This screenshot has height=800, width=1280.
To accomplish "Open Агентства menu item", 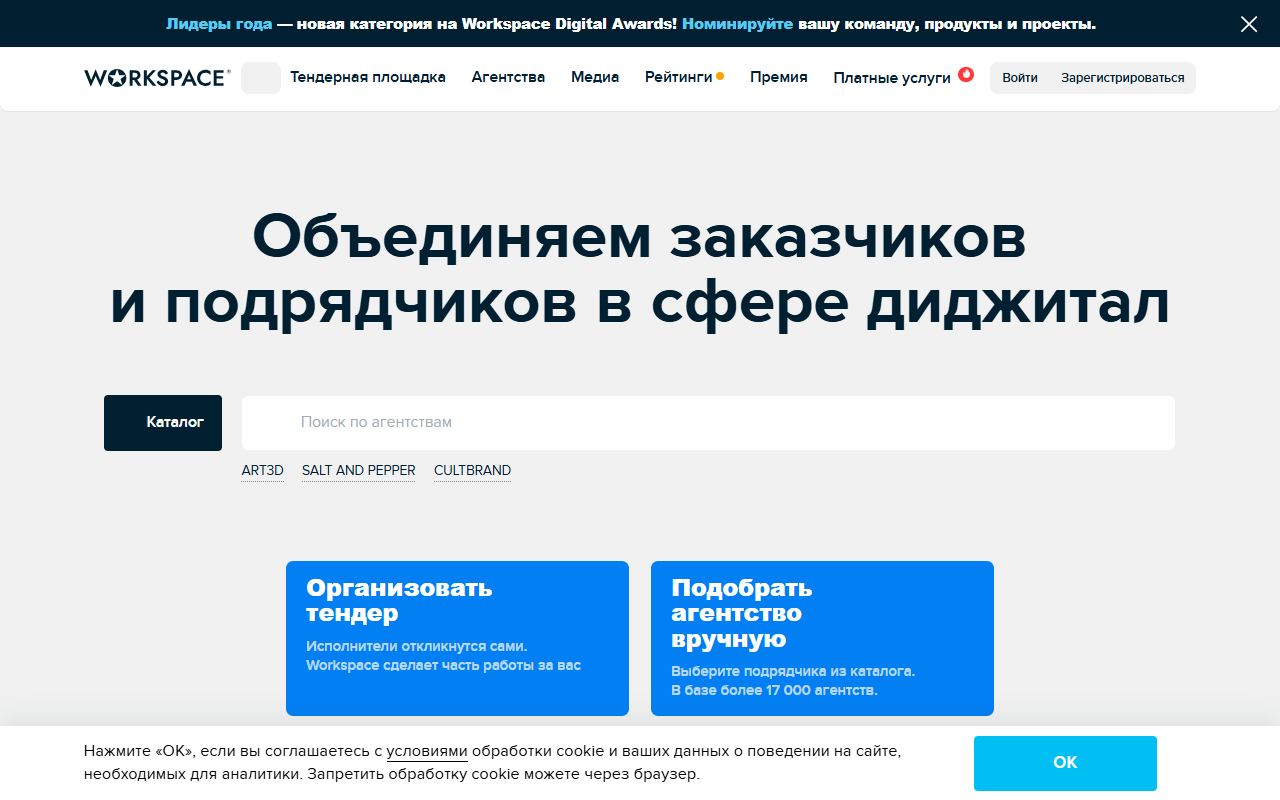I will click(508, 77).
